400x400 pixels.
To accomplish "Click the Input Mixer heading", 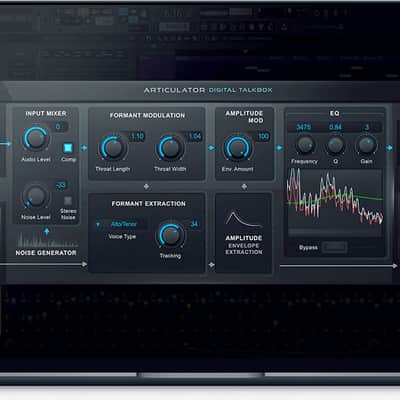I will click(x=46, y=113).
